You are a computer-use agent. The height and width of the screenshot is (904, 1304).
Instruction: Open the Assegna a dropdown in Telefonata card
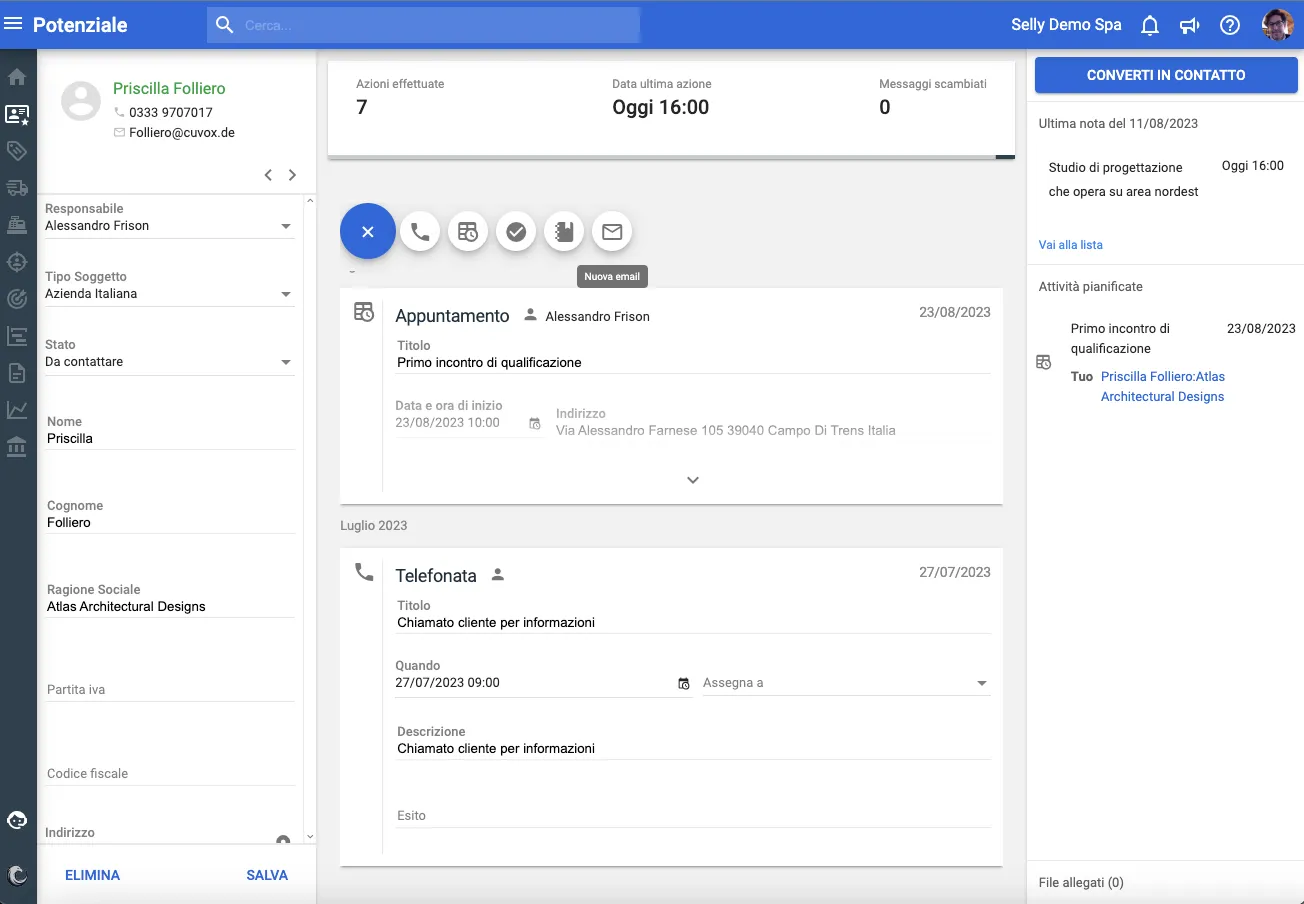tap(981, 682)
